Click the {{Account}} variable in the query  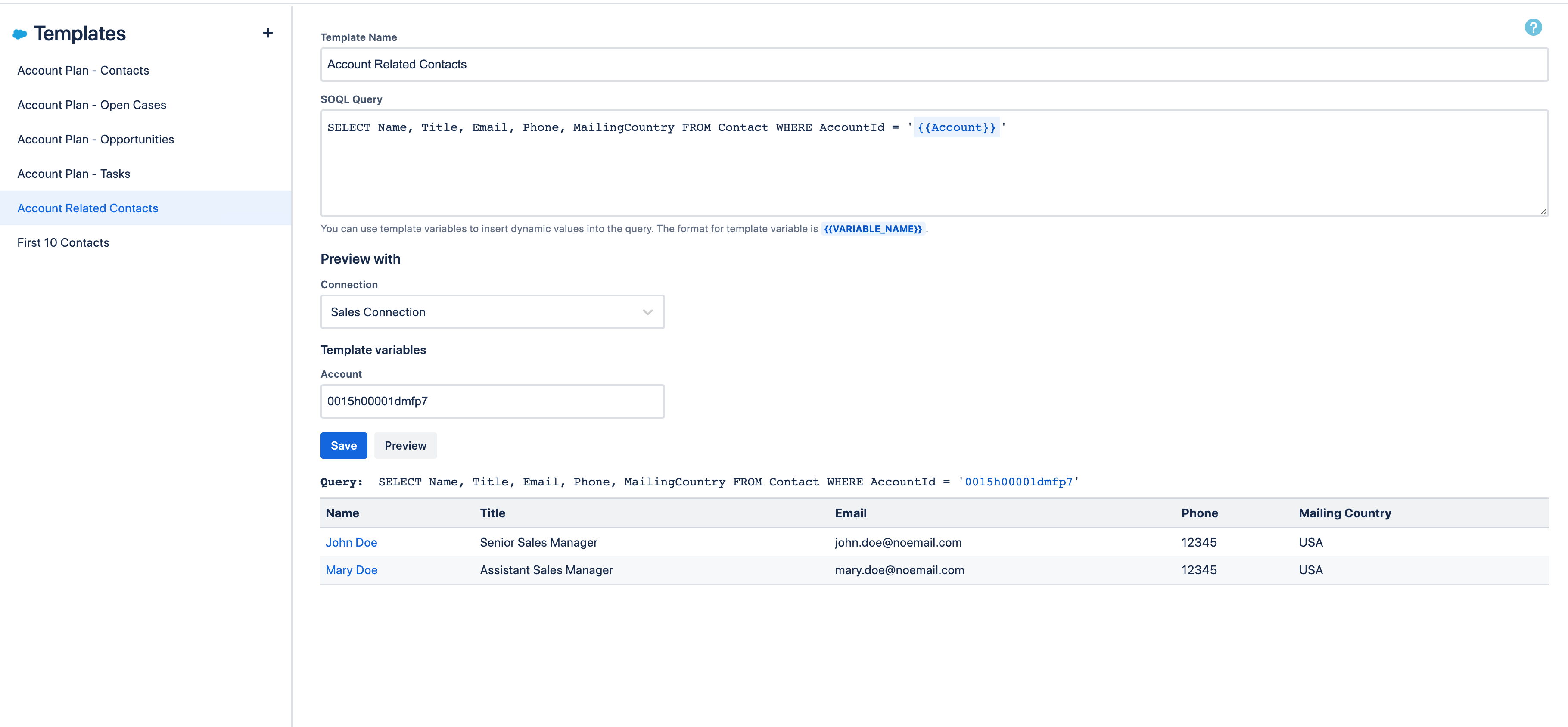956,128
